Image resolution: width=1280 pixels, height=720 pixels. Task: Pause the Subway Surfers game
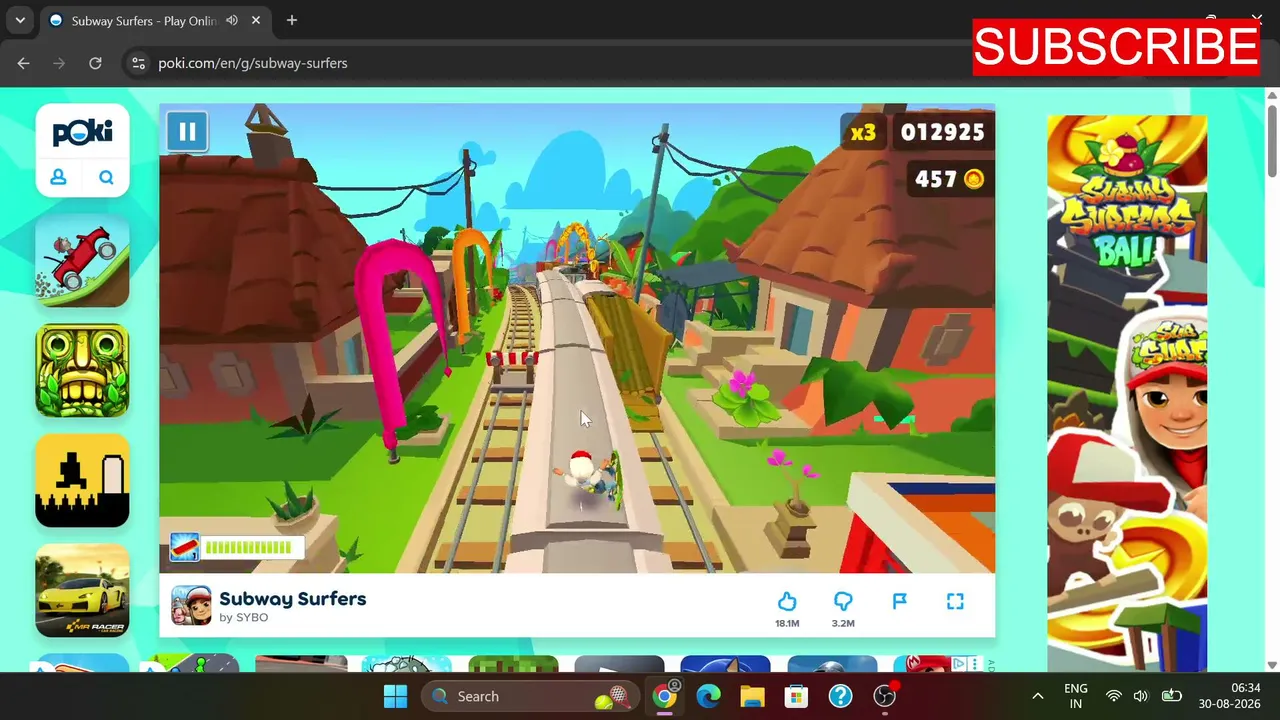[x=187, y=131]
